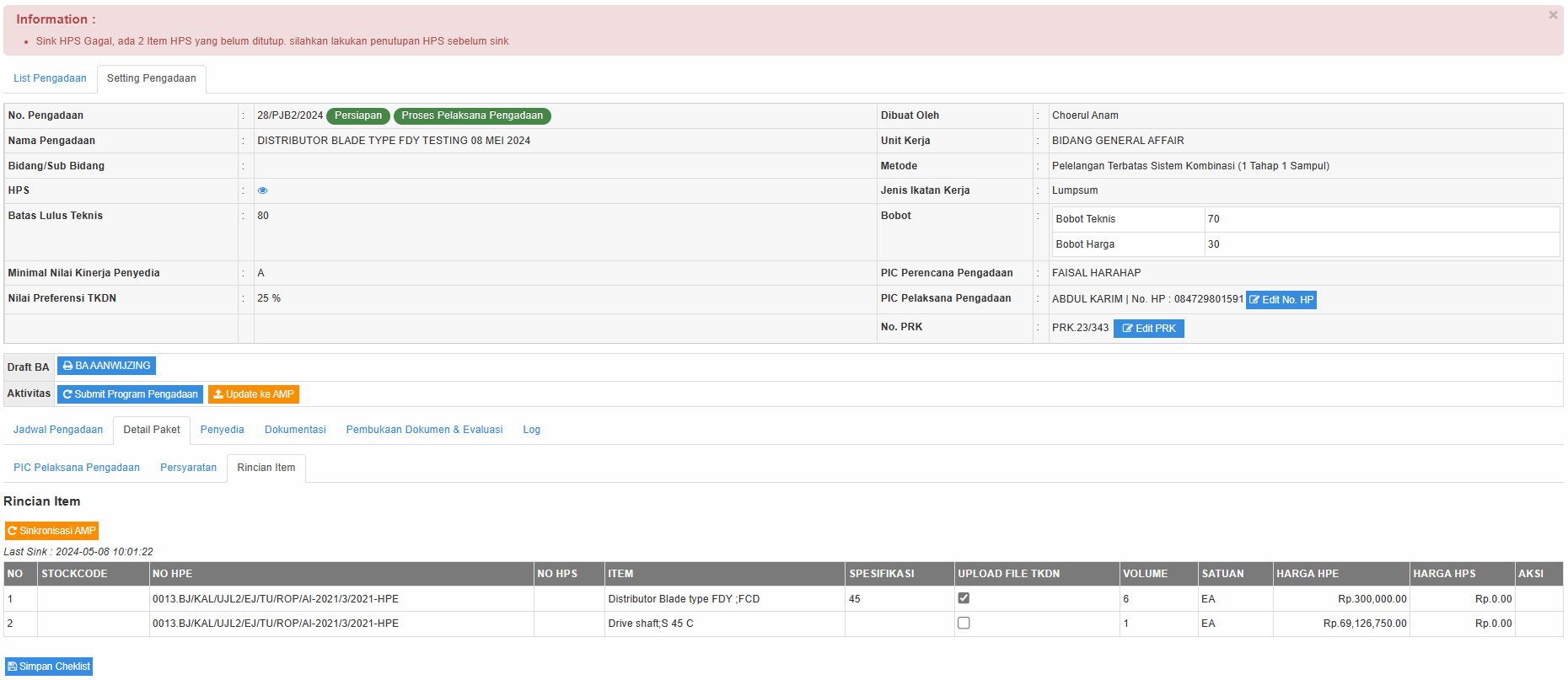Click Submit Program Pengadaan button

(130, 394)
